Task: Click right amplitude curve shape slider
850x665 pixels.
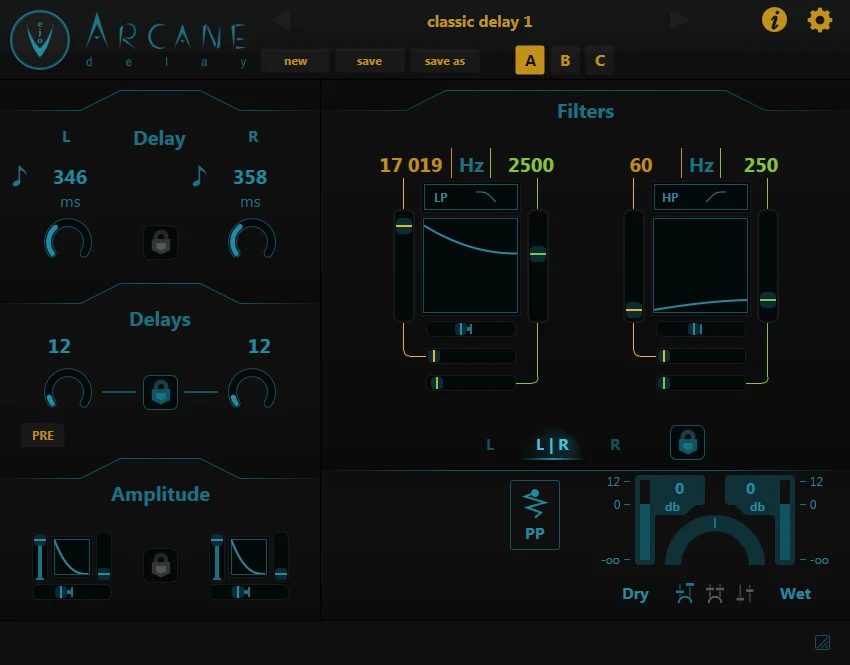Action: (249, 592)
